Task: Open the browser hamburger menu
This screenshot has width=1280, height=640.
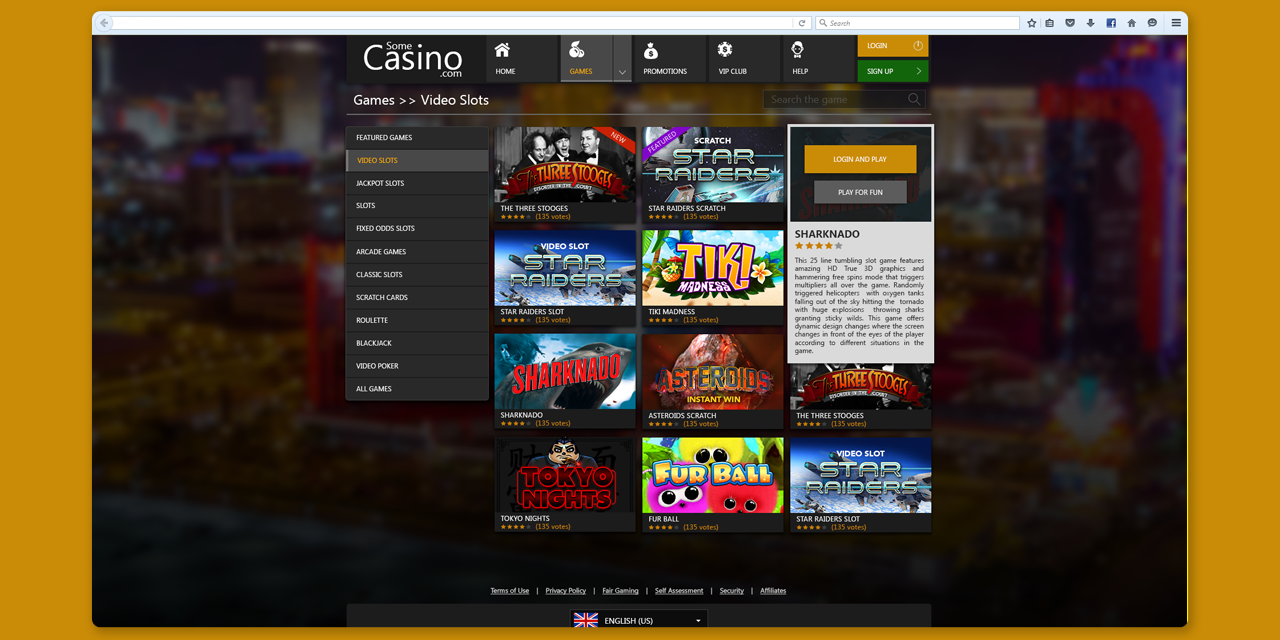Action: (x=1176, y=23)
